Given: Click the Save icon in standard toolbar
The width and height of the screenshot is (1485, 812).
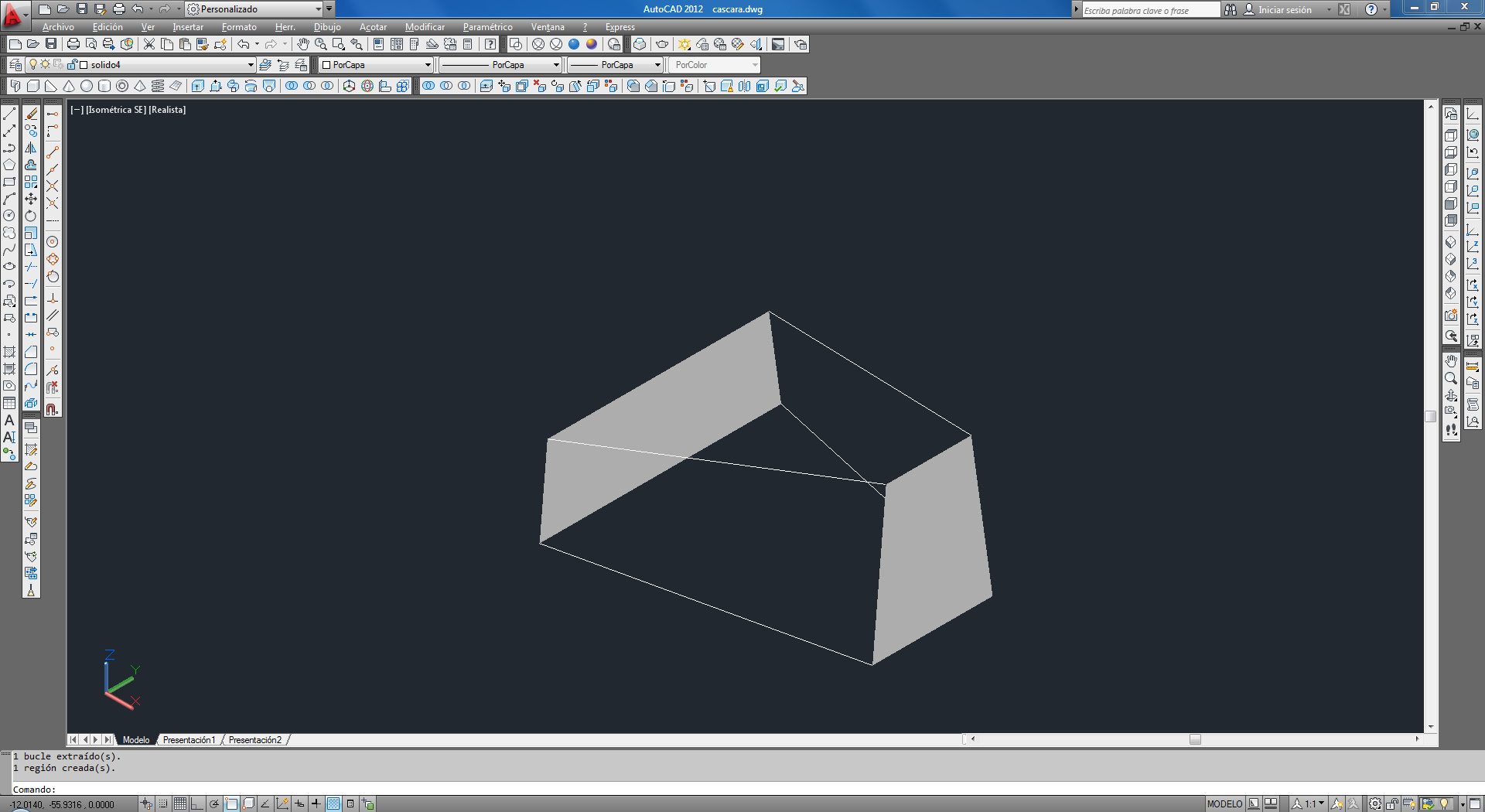Looking at the screenshot, I should (x=51, y=44).
